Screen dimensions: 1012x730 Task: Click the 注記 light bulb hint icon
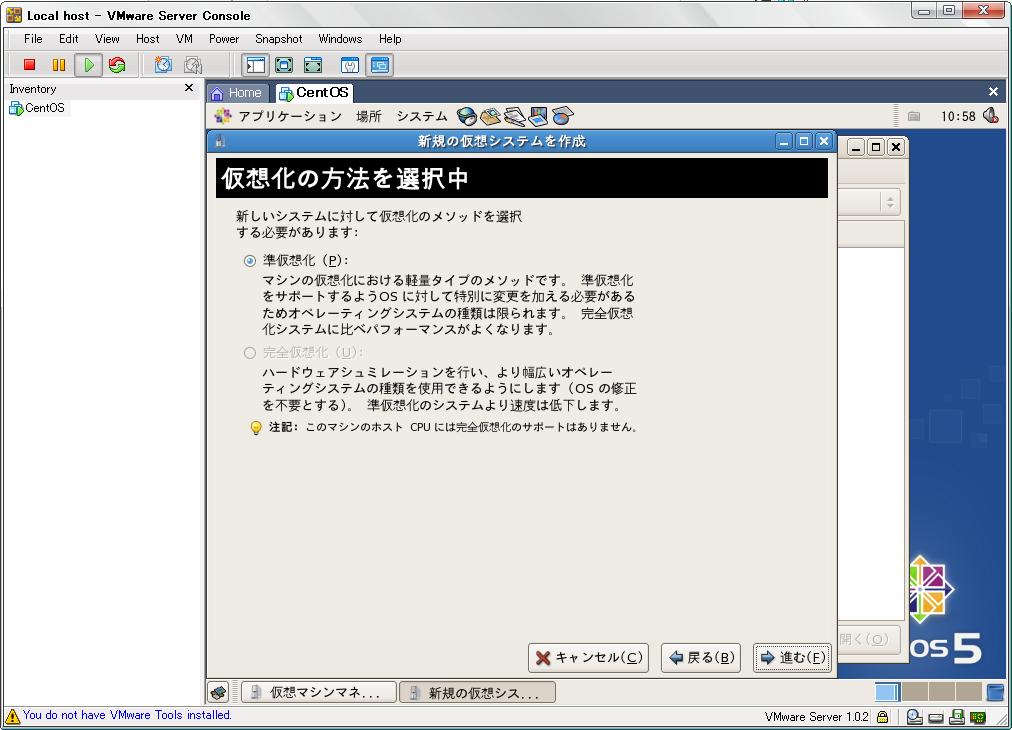coord(256,428)
